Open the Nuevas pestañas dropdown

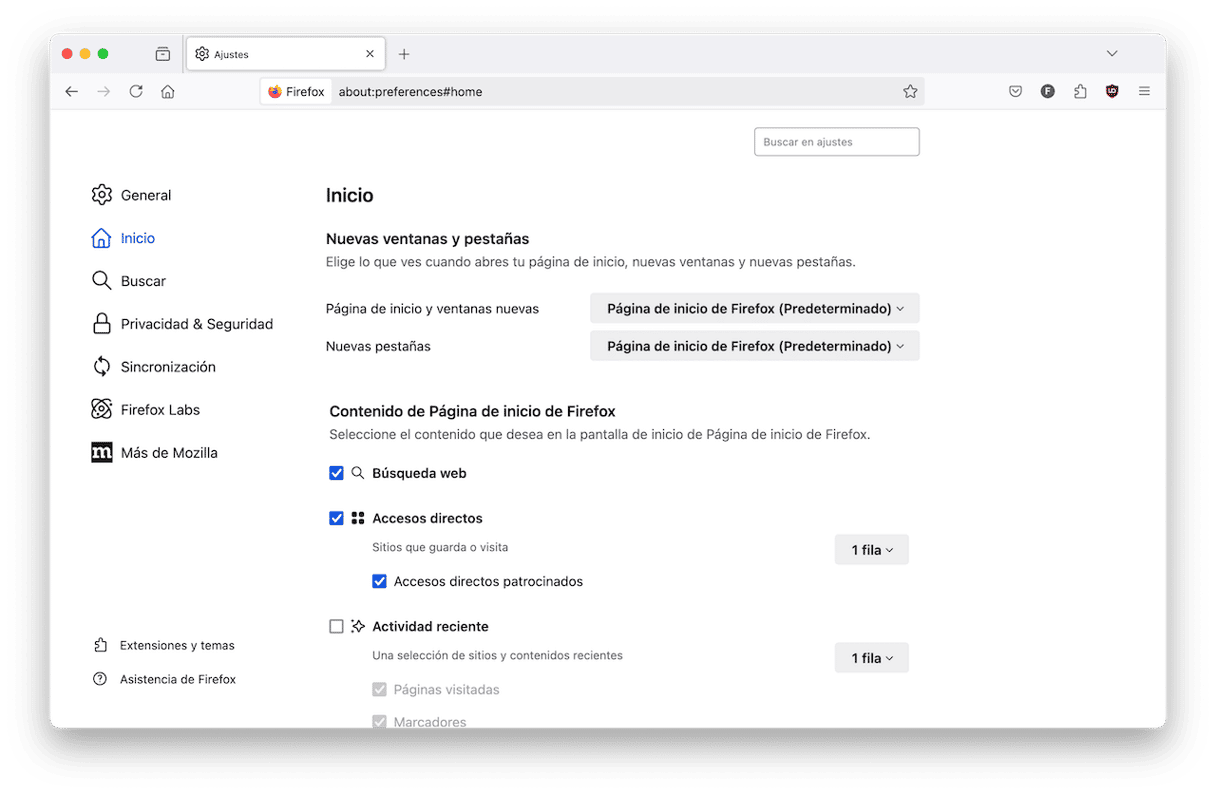(x=755, y=346)
